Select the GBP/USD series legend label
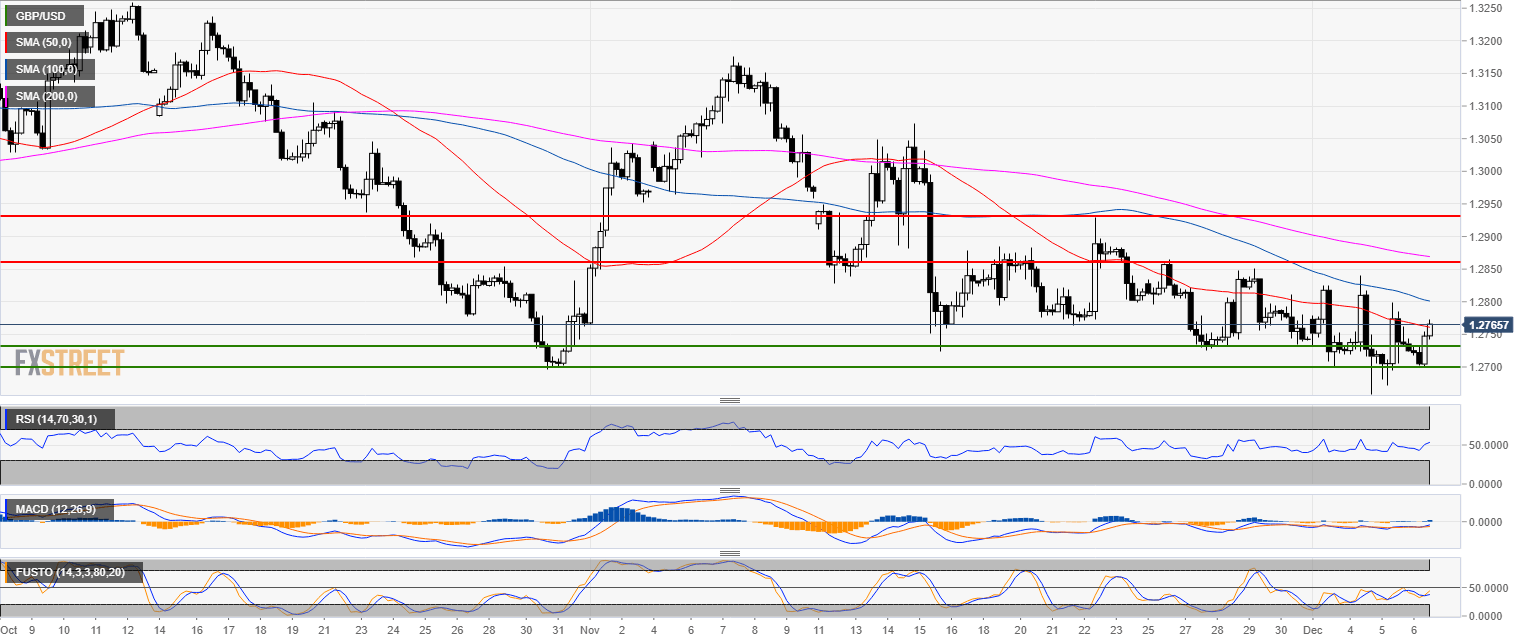The width and height of the screenshot is (1531, 643). click(x=40, y=17)
